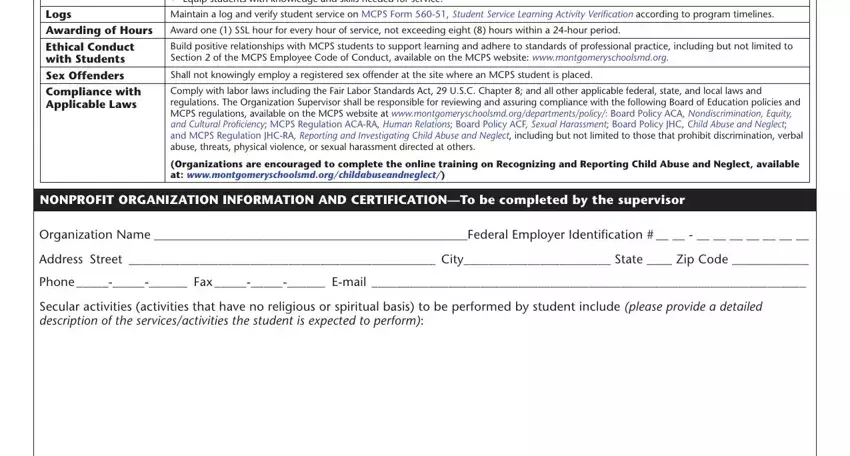Click the 'Awarding of Hours' row heading
This screenshot has height=456, width=850.
pyautogui.click(x=99, y=30)
